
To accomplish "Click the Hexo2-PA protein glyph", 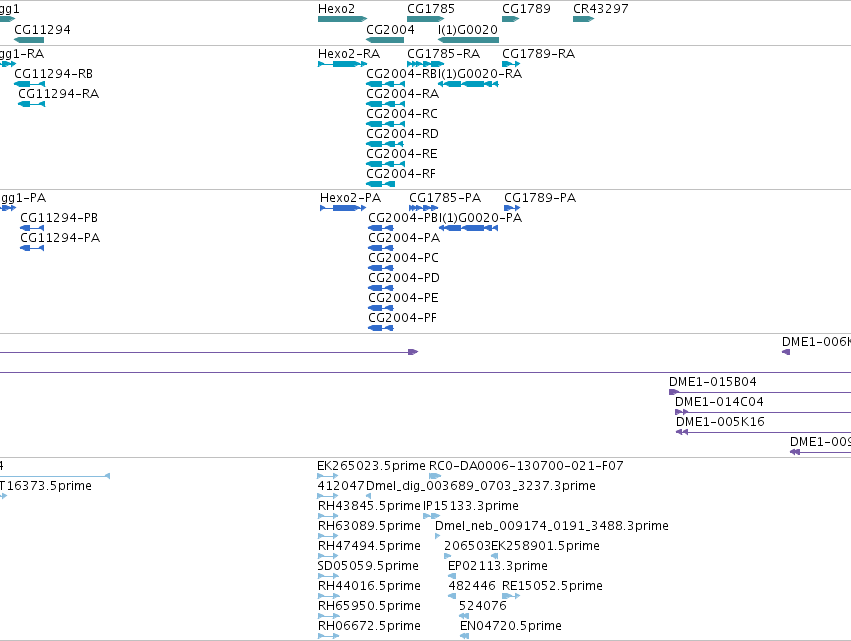I will point(343,208).
